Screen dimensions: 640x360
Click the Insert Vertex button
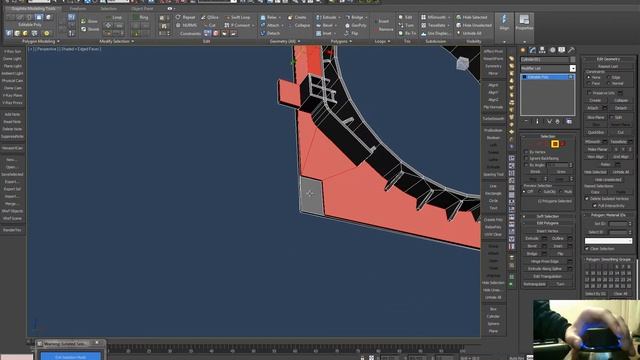coord(547,231)
